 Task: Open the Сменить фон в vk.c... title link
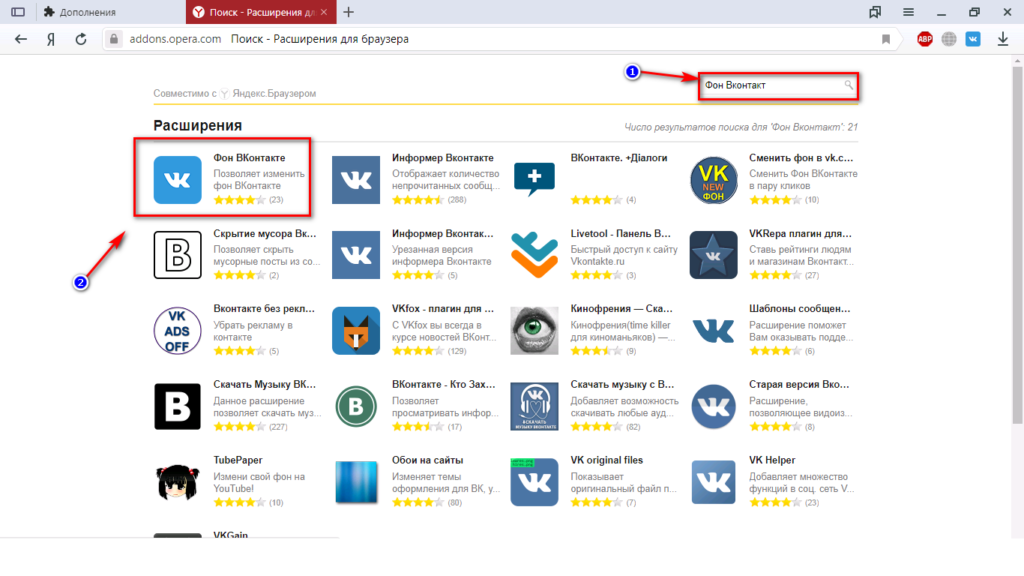tap(801, 158)
